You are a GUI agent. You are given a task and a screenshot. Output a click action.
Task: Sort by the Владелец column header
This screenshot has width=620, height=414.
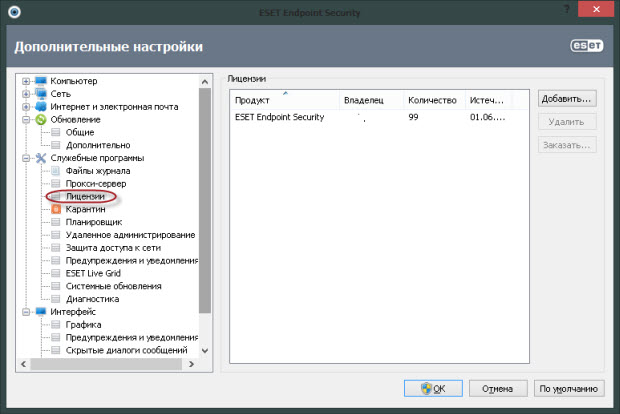[371, 100]
